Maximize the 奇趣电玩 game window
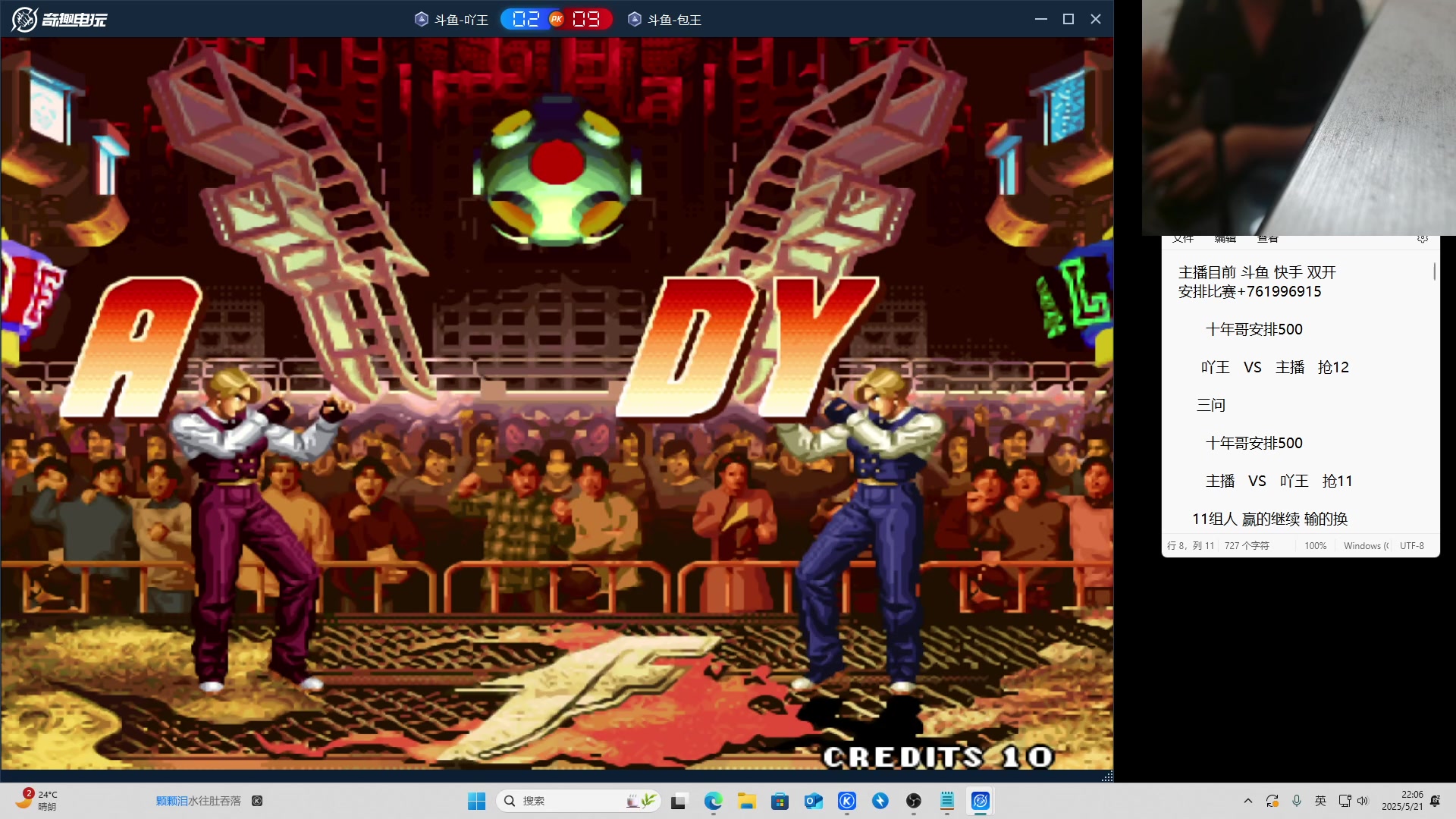1456x819 pixels. [x=1068, y=19]
